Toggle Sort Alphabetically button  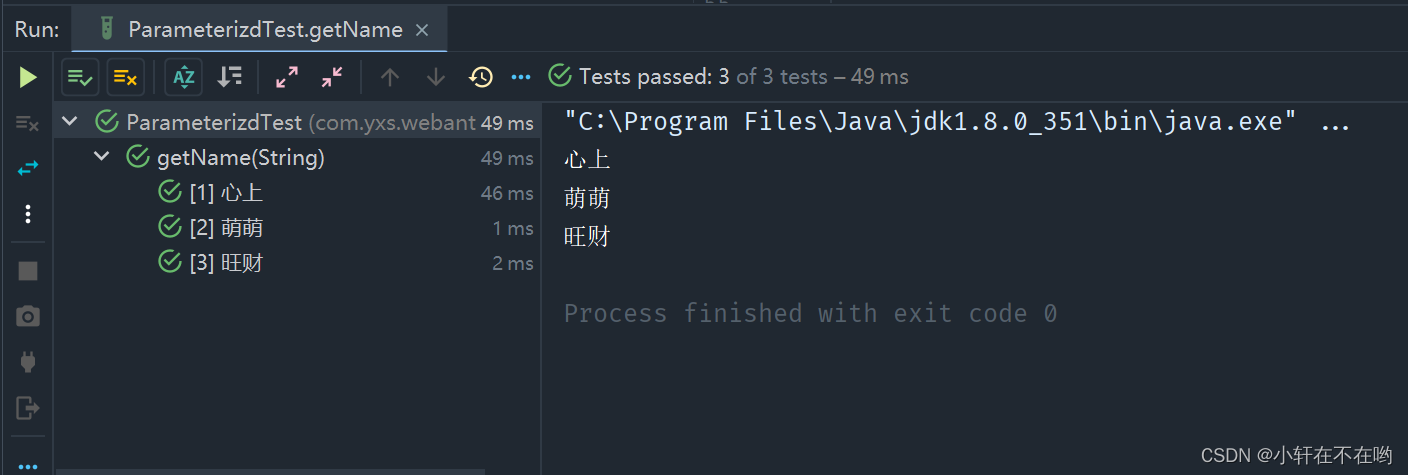[x=184, y=77]
